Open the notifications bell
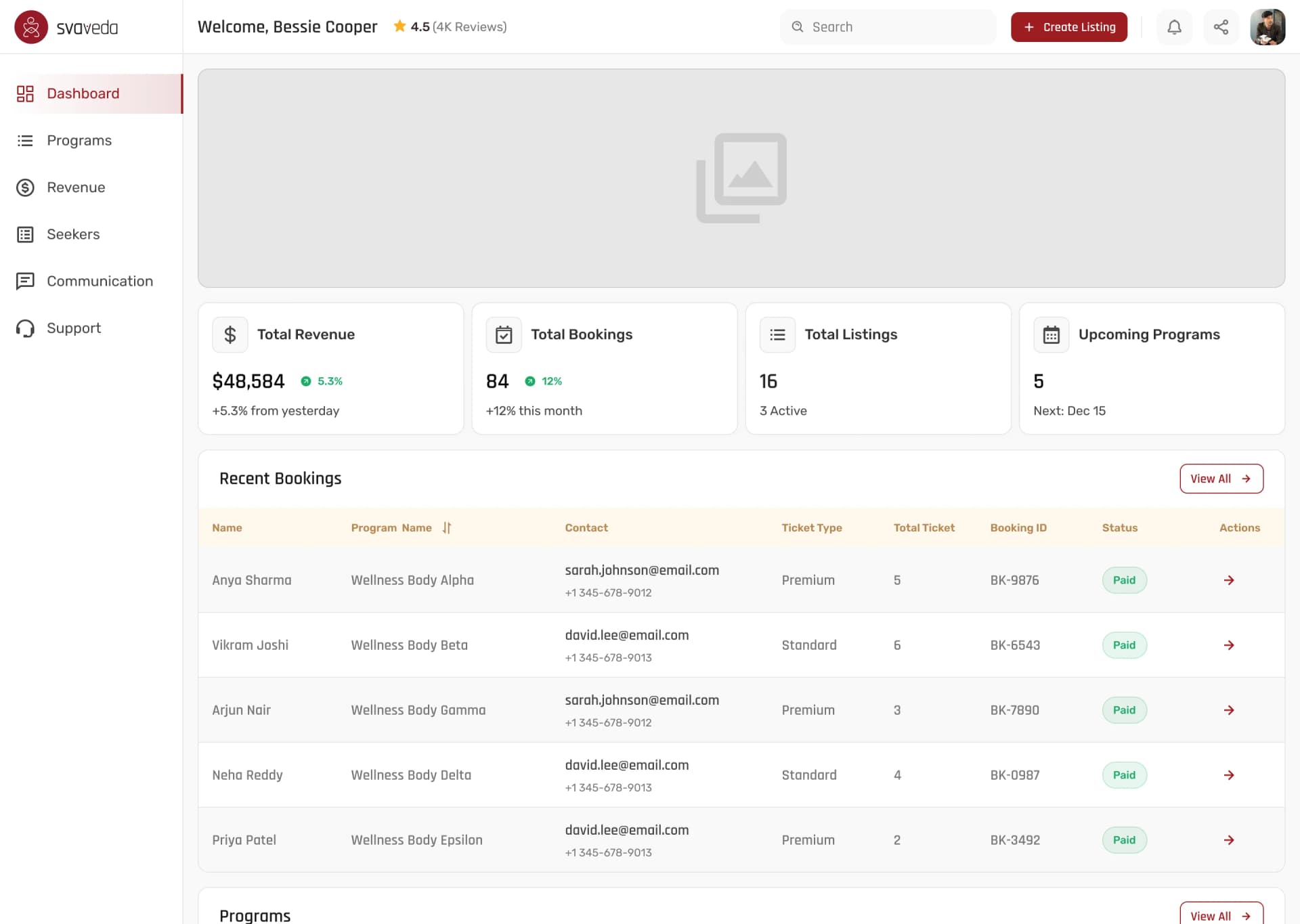 pos(1174,27)
